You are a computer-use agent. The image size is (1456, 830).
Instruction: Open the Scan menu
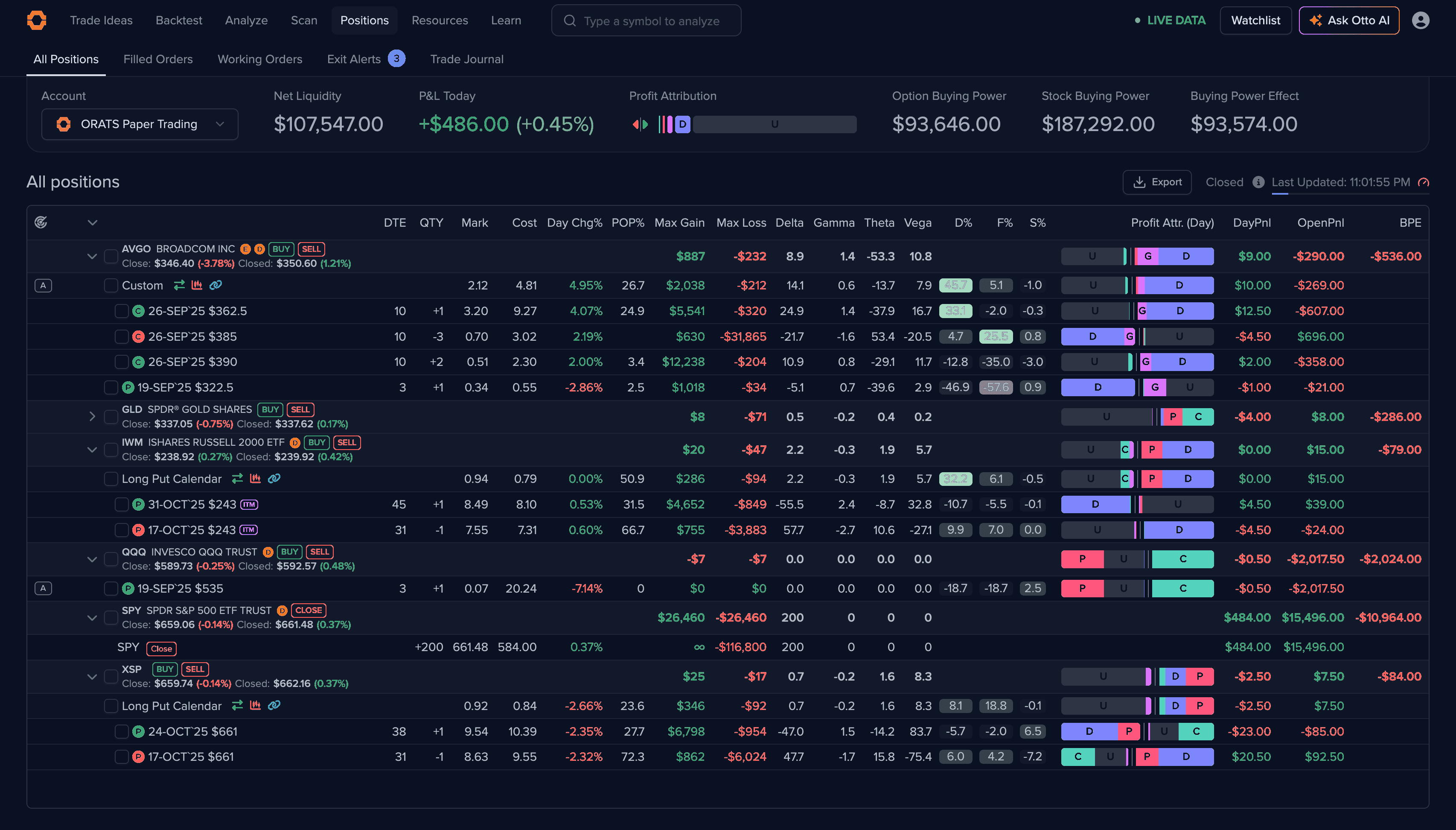click(304, 20)
